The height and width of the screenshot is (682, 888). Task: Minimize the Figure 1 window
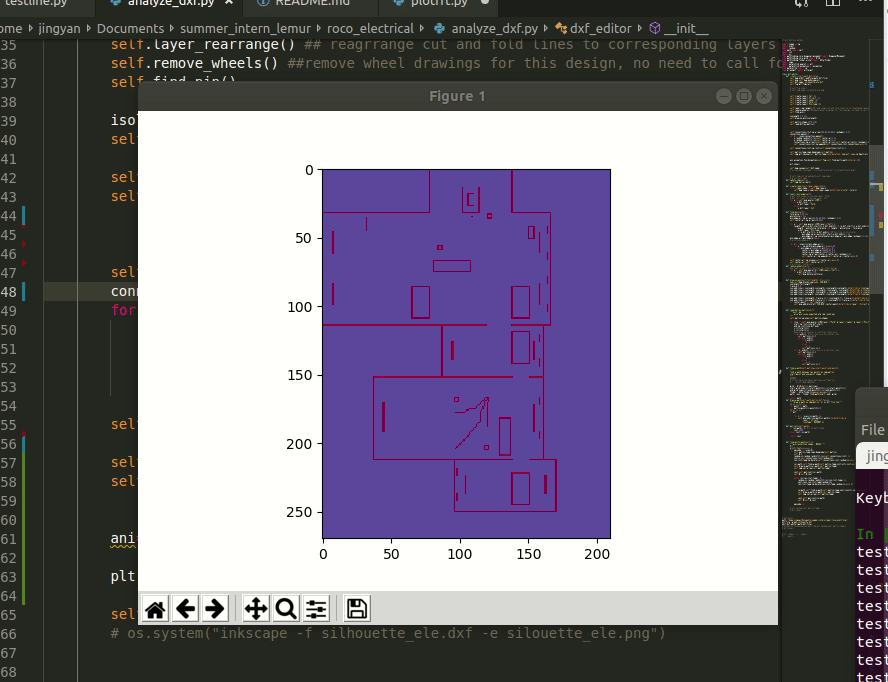[x=724, y=96]
